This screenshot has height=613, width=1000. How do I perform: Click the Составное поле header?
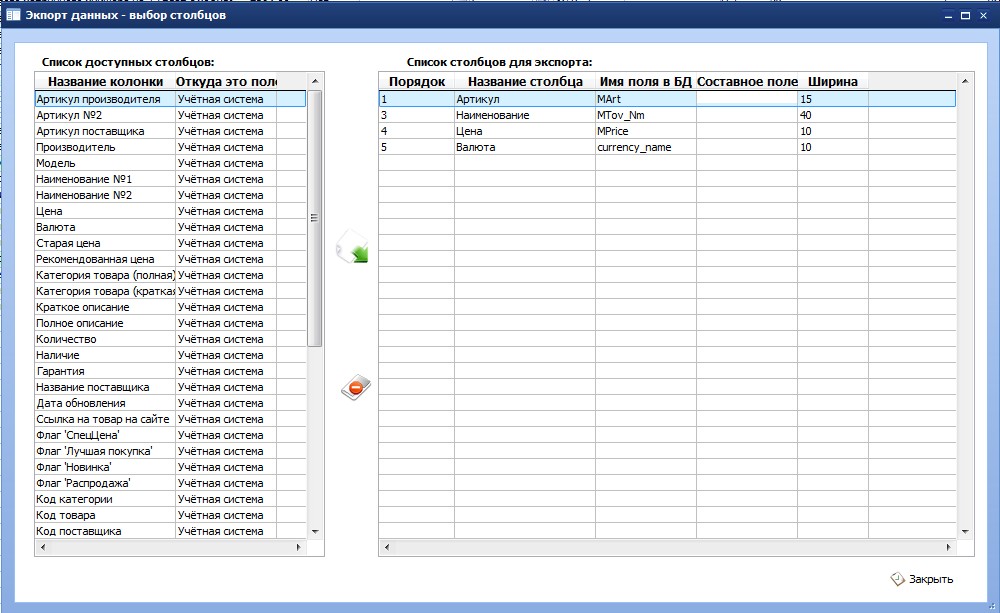pos(747,82)
